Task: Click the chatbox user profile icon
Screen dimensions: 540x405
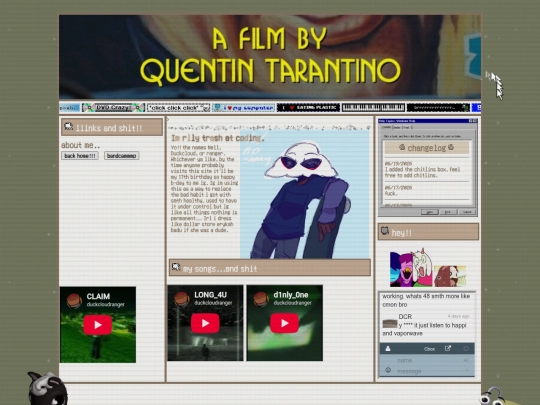Action: tap(388, 349)
